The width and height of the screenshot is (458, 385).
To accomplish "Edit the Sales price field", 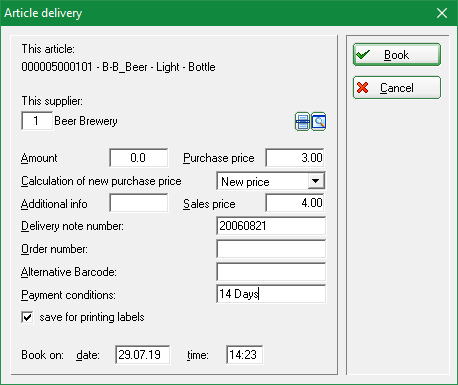I will click(295, 203).
